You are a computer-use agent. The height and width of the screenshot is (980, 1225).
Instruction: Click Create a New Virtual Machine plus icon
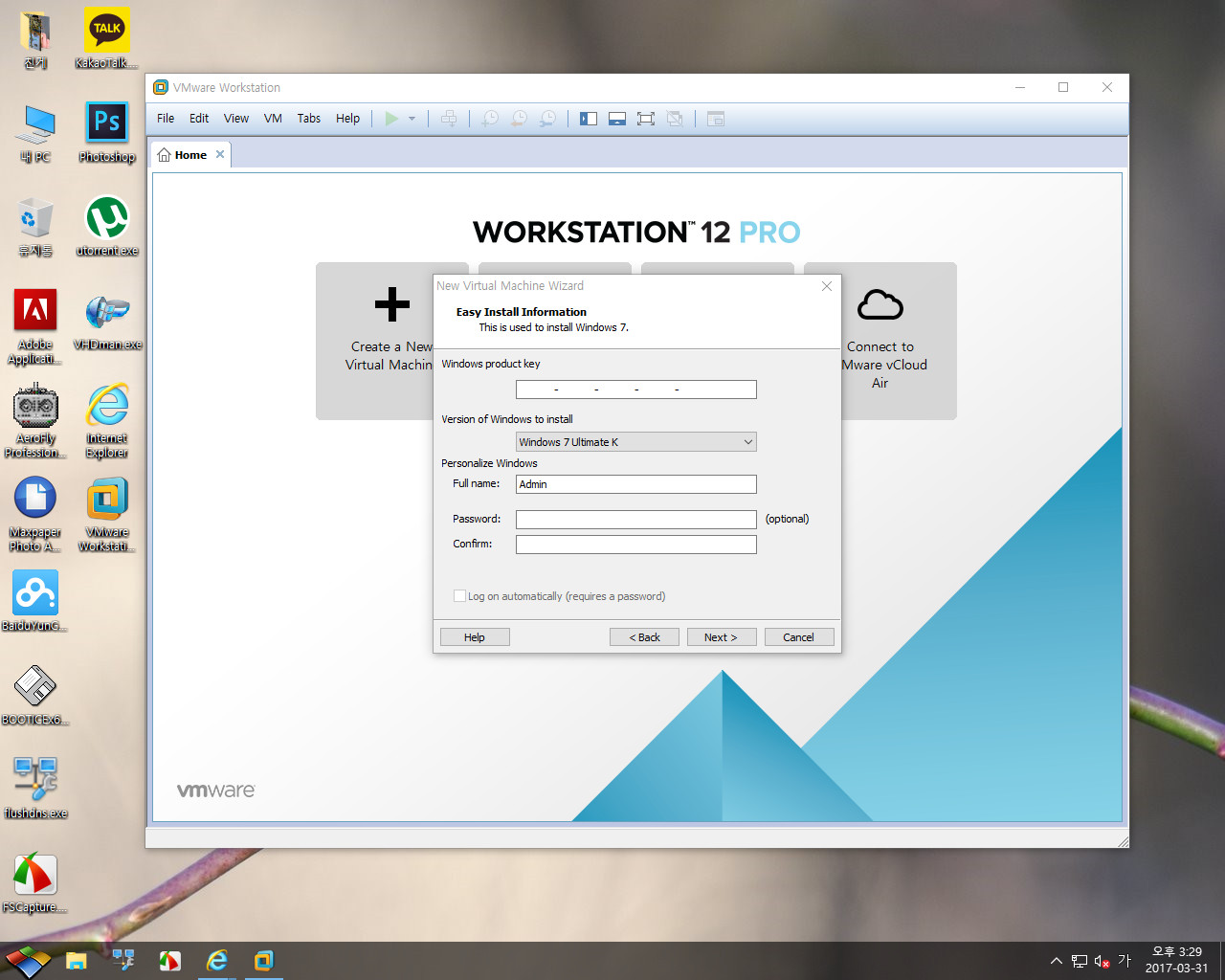[392, 304]
